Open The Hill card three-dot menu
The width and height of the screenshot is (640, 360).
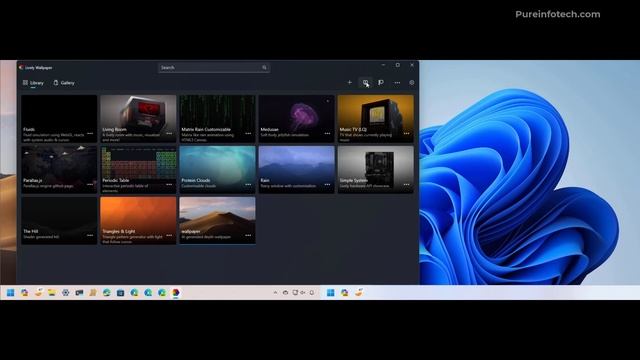90,236
